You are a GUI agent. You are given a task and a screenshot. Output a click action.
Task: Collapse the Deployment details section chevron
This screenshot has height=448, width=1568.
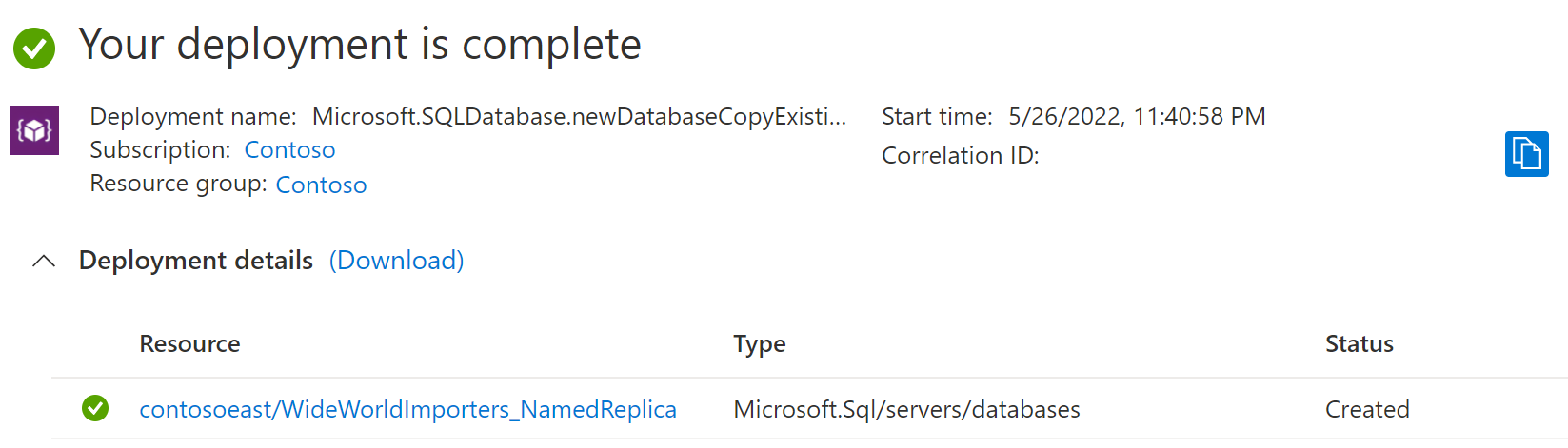tap(44, 261)
